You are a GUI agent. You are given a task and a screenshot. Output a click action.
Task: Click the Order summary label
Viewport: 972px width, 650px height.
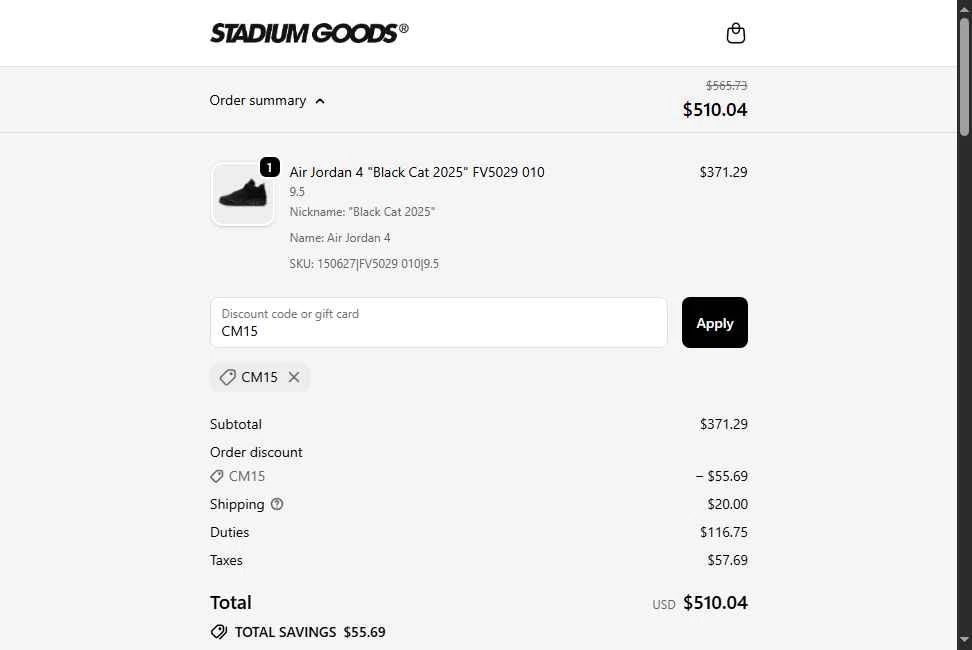(258, 100)
